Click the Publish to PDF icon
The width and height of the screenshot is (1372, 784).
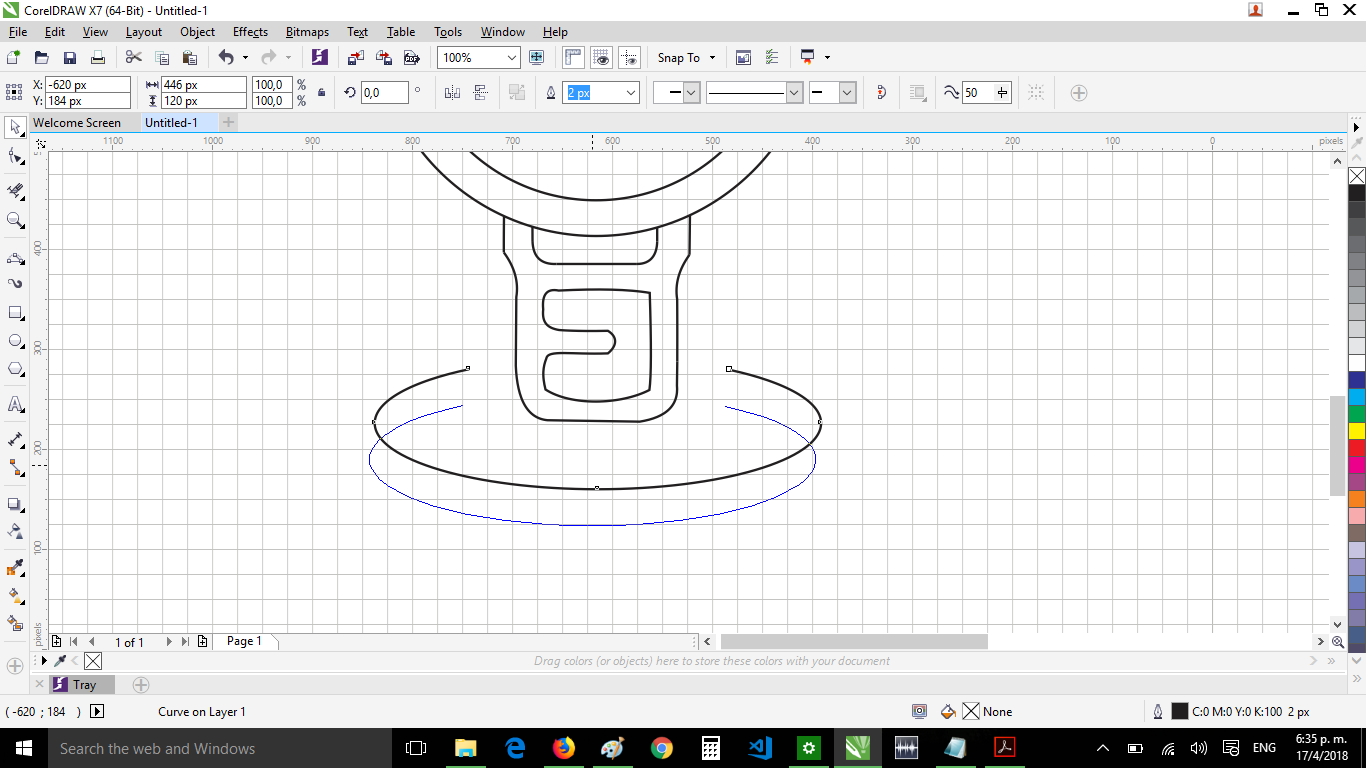point(410,58)
